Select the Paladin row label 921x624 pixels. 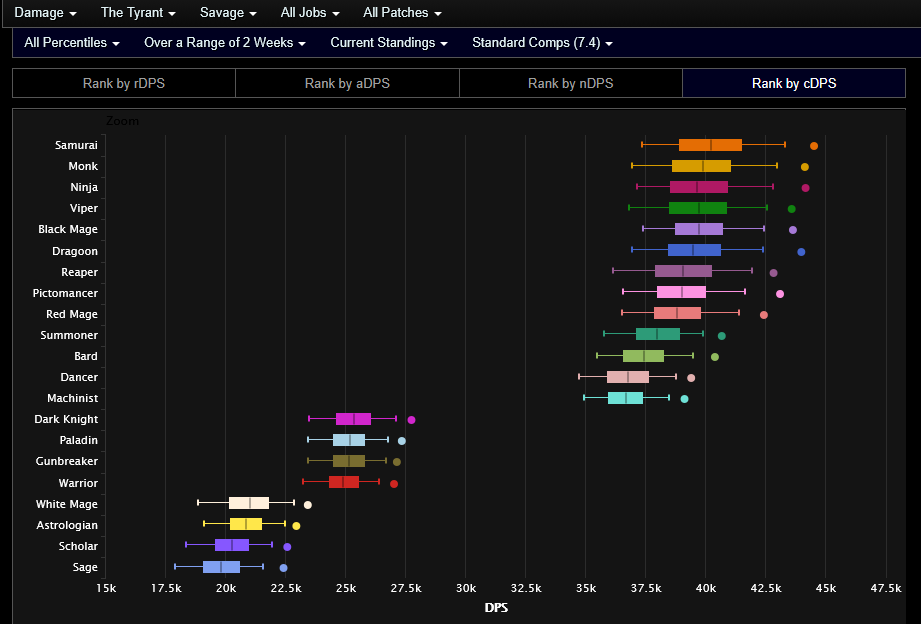point(78,440)
